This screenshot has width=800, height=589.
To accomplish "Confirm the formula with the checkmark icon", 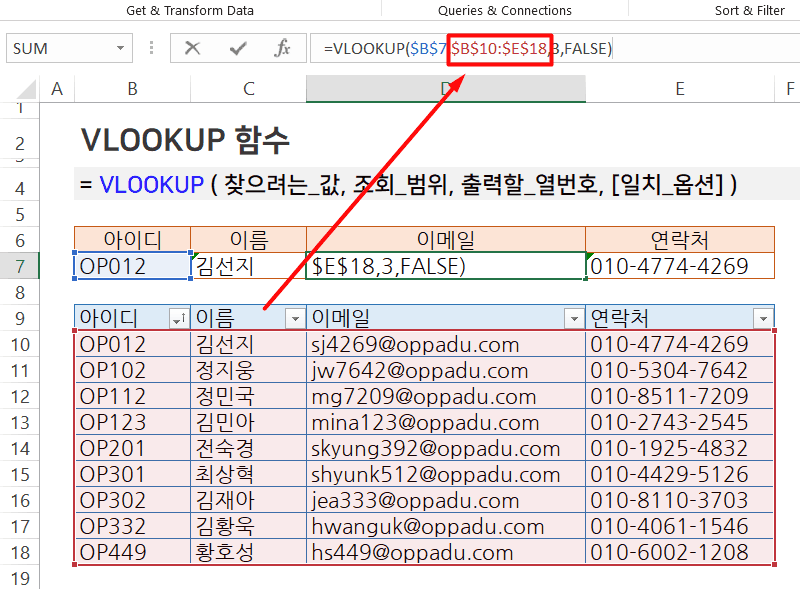I will (238, 48).
